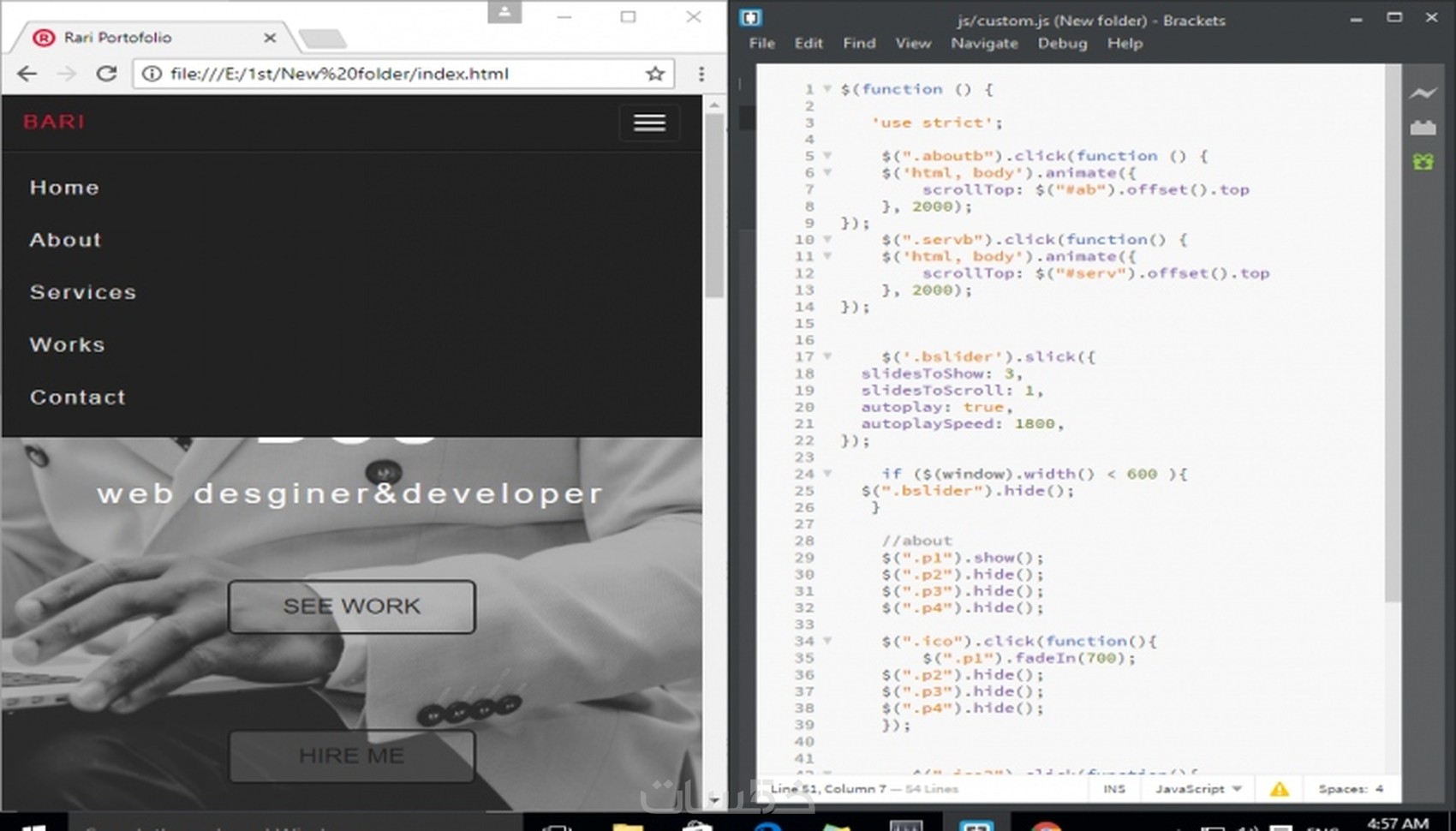Open Chrome's three-dot options menu
Image resolution: width=1456 pixels, height=831 pixels.
coord(701,74)
